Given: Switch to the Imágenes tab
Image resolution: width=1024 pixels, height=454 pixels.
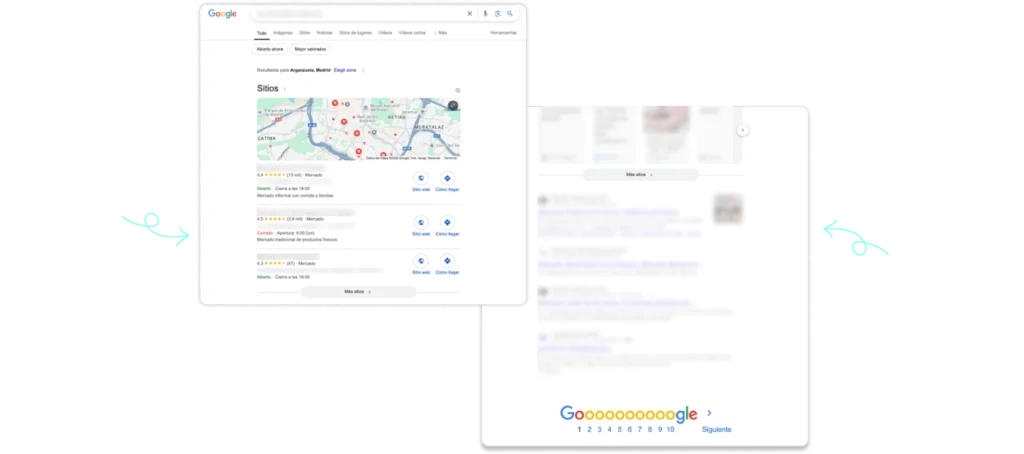Looking at the screenshot, I should pyautogui.click(x=283, y=33).
